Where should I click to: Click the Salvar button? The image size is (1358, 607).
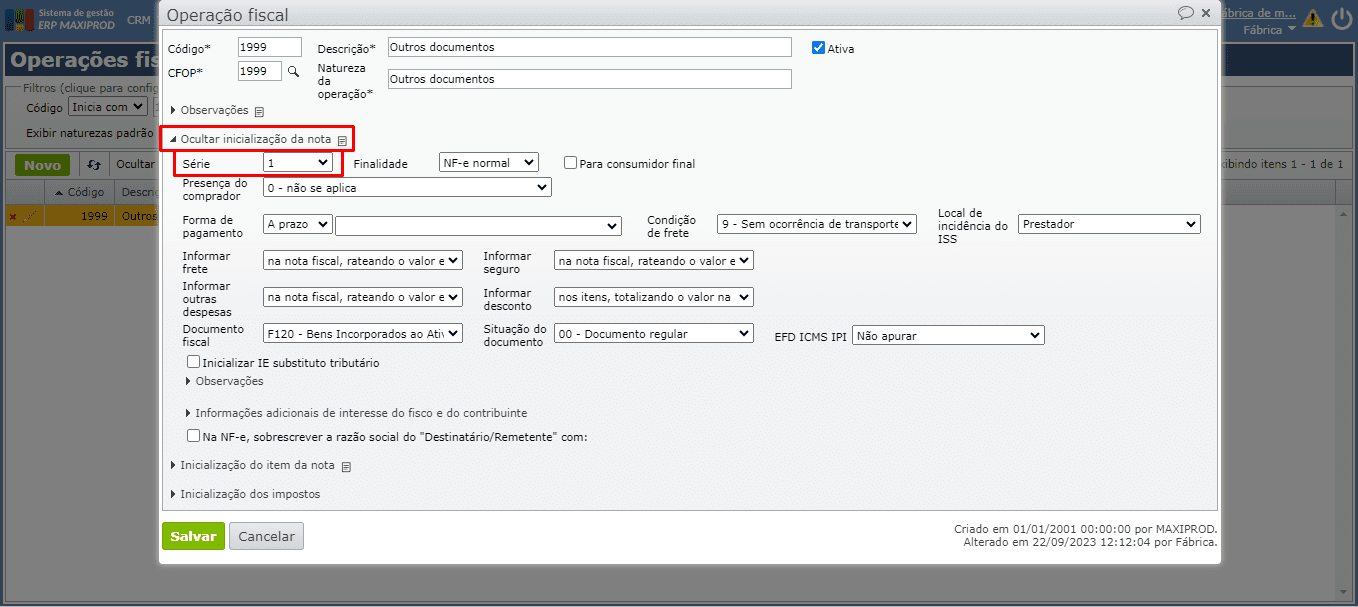pos(193,536)
